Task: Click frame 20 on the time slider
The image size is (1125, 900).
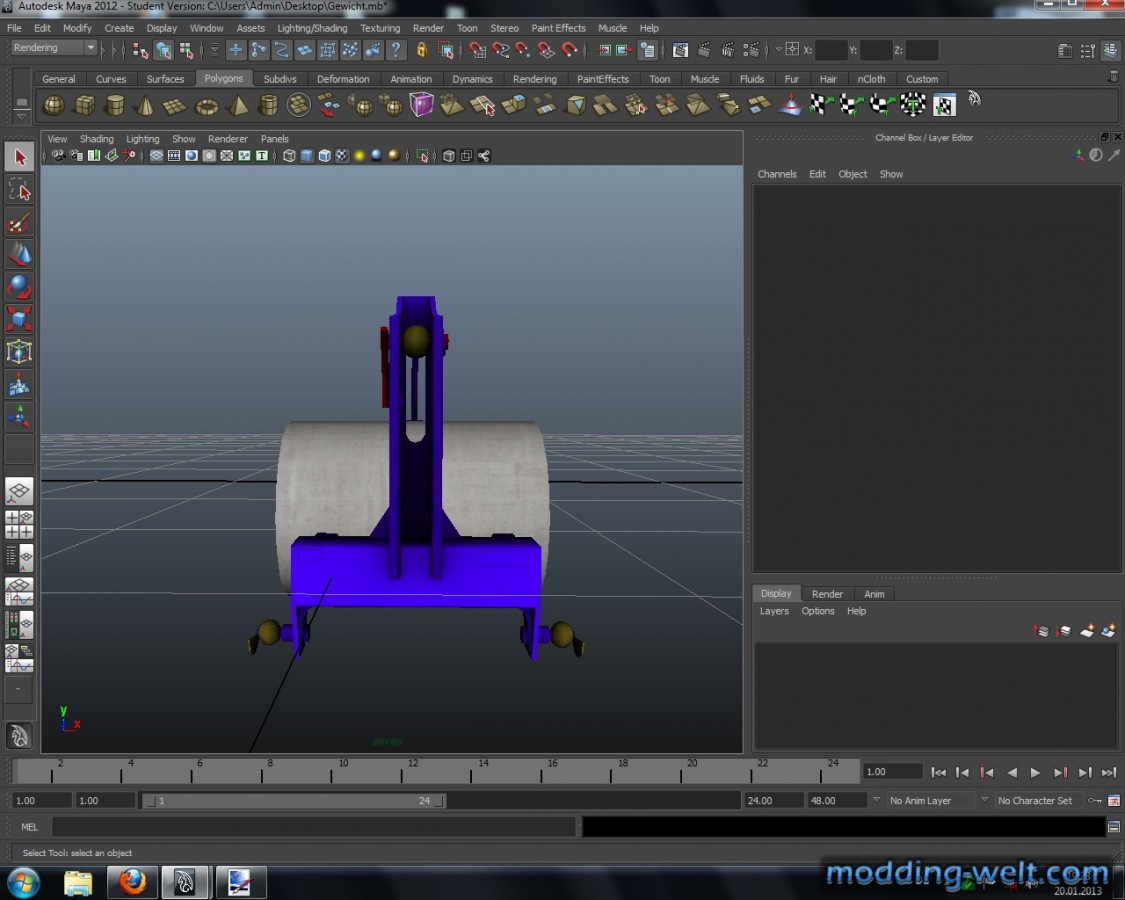Action: tap(692, 772)
